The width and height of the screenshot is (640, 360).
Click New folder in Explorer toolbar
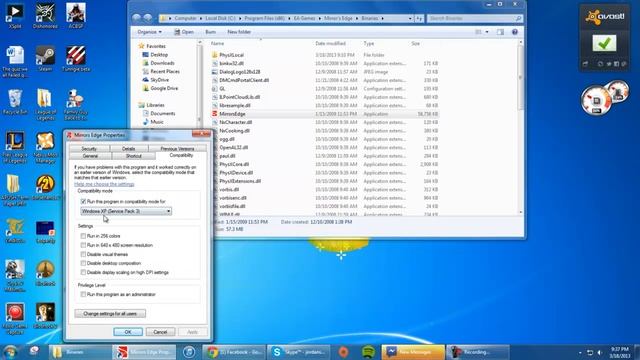239,32
